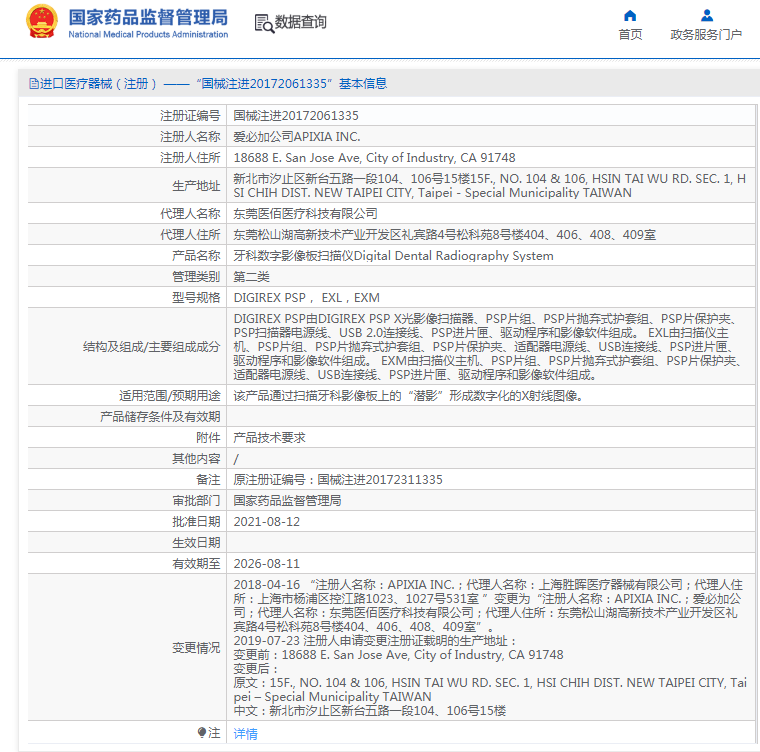The image size is (760, 752).
Task: Select 东莞医佰医疗科技有限公司 cell
Action: point(305,214)
